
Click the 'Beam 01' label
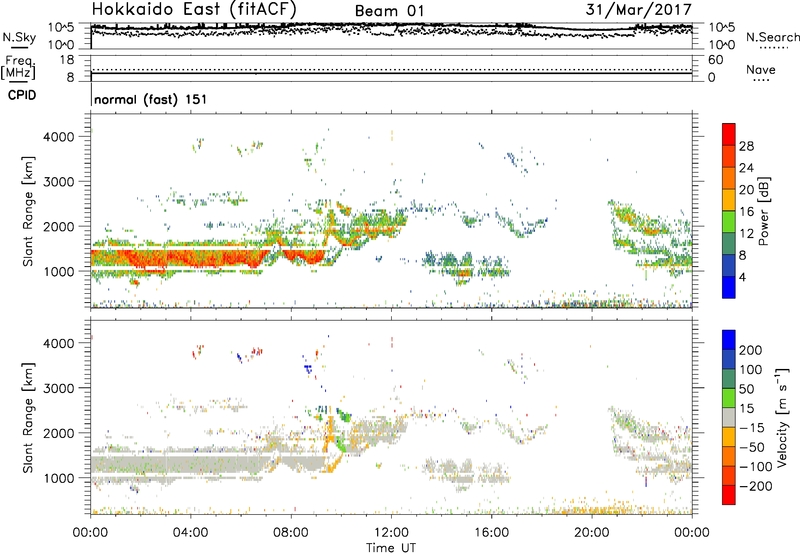389,11
